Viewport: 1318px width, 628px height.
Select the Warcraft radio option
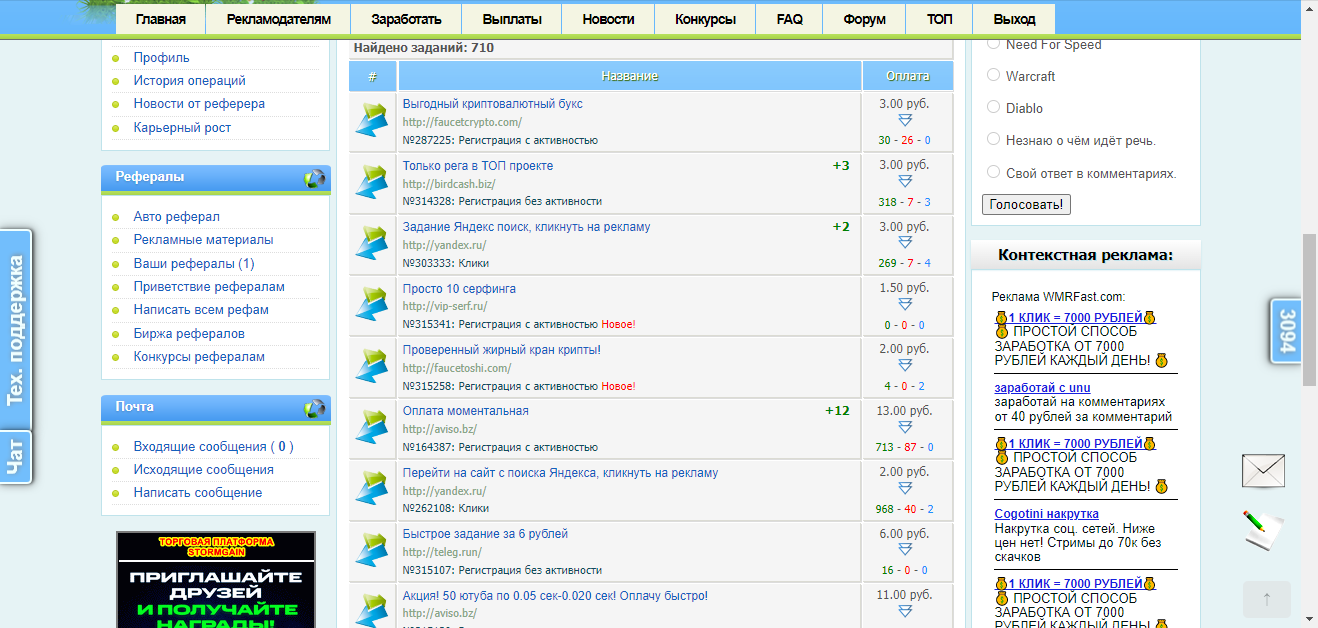tap(993, 75)
